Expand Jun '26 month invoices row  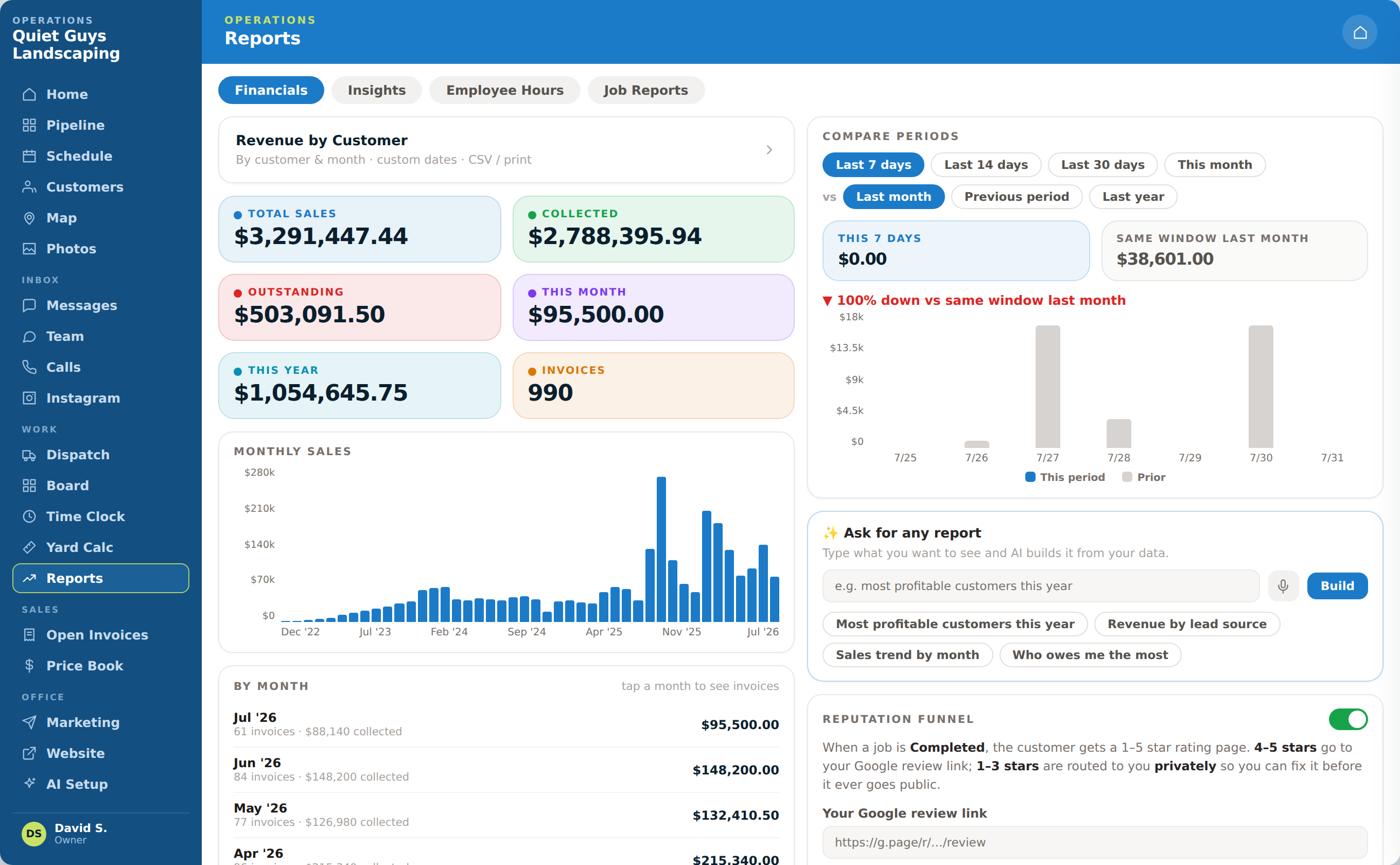(506, 769)
